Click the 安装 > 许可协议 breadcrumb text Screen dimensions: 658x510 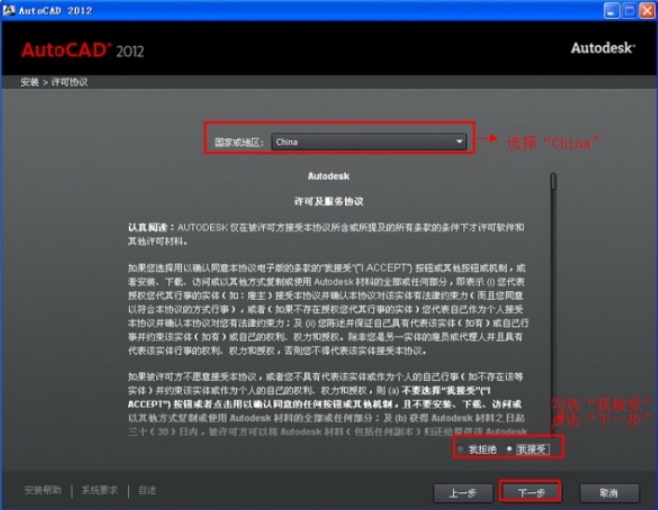tap(54, 82)
